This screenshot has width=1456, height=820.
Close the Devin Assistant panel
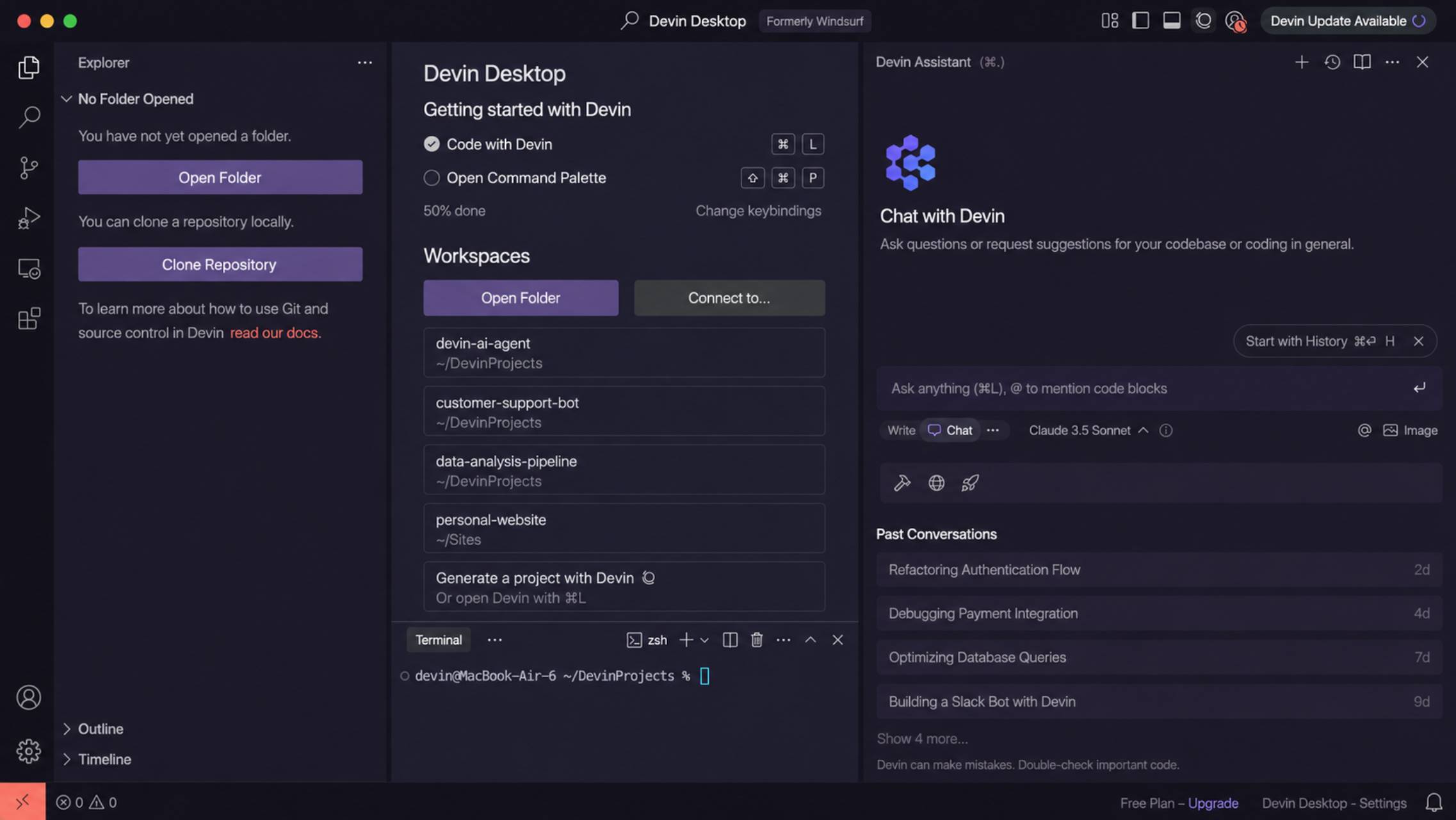(x=1422, y=62)
